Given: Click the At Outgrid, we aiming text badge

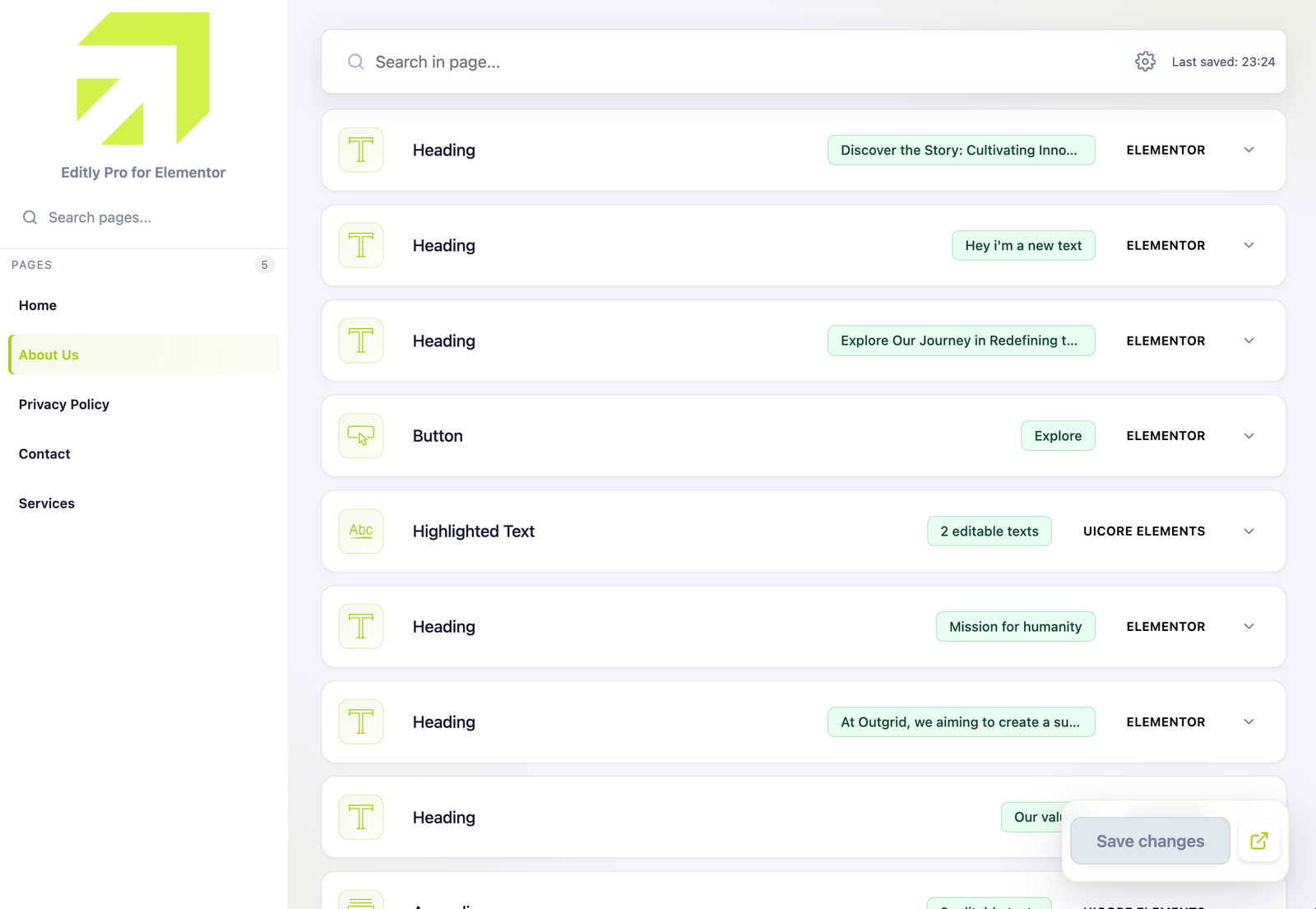Looking at the screenshot, I should pyautogui.click(x=962, y=722).
